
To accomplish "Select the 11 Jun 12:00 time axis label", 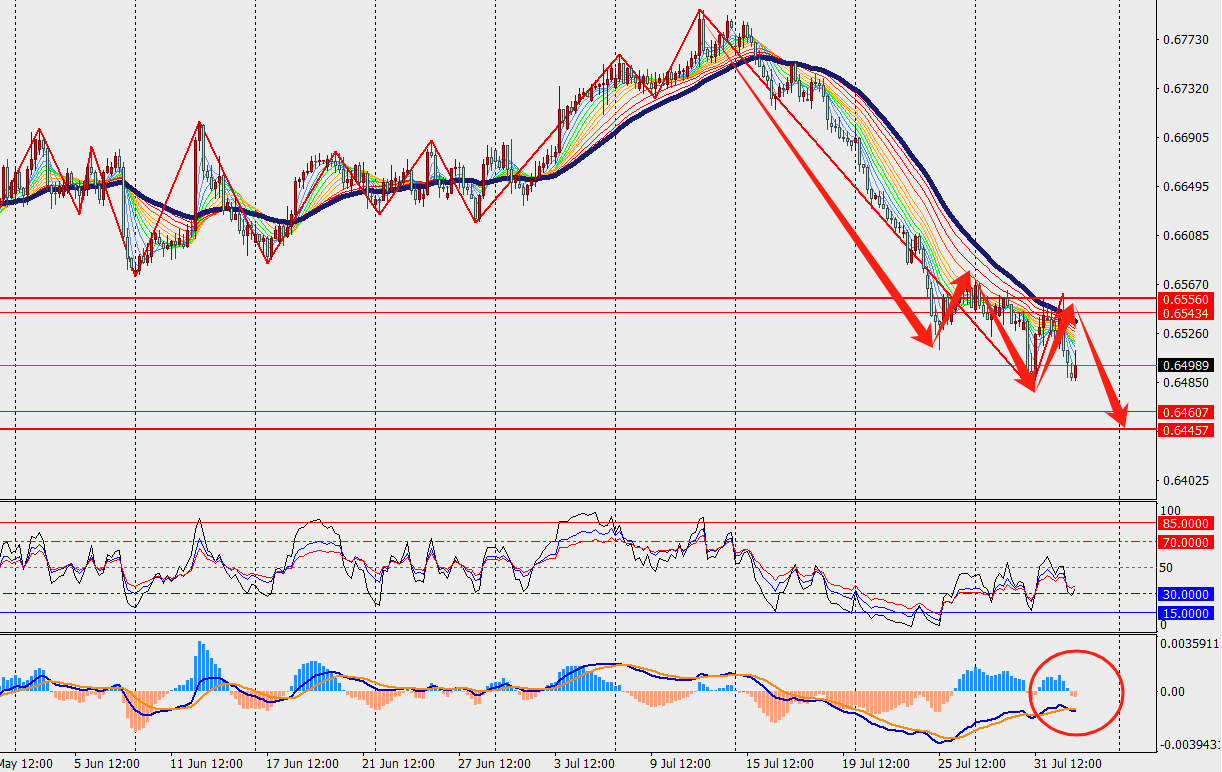I will click(205, 763).
